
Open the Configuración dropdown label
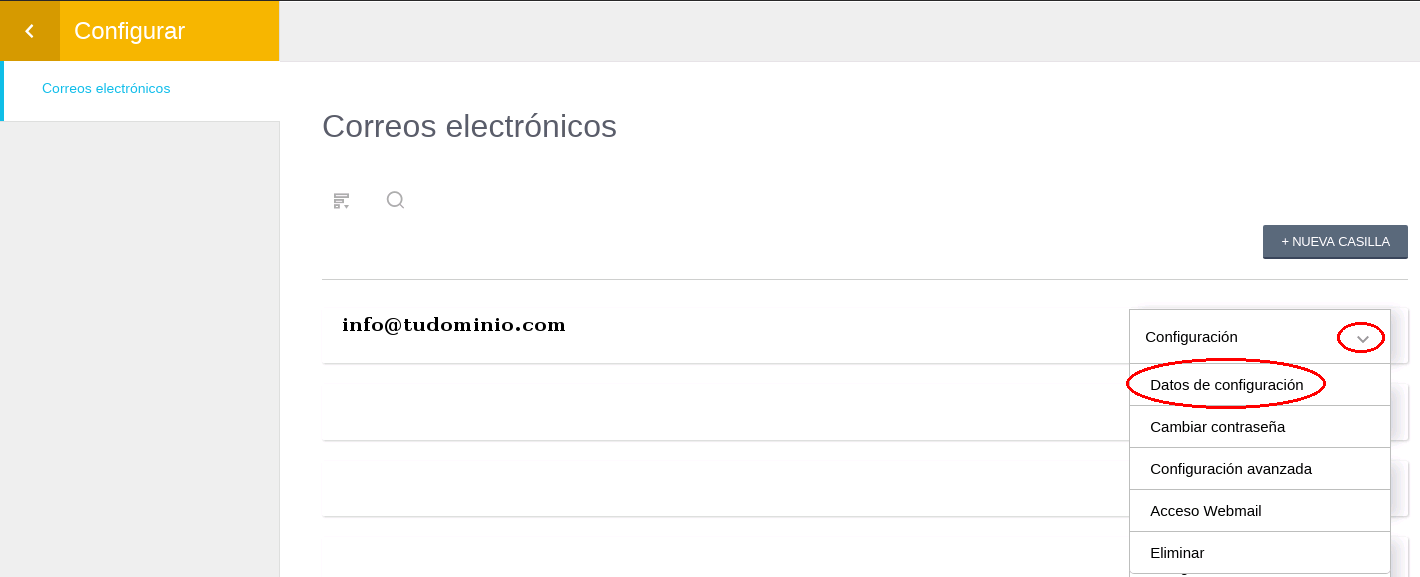click(1191, 337)
